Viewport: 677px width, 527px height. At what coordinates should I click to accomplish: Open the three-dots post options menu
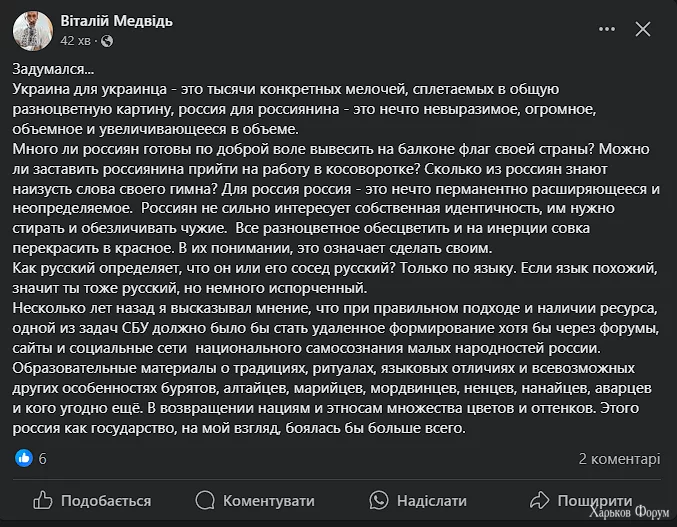click(604, 30)
